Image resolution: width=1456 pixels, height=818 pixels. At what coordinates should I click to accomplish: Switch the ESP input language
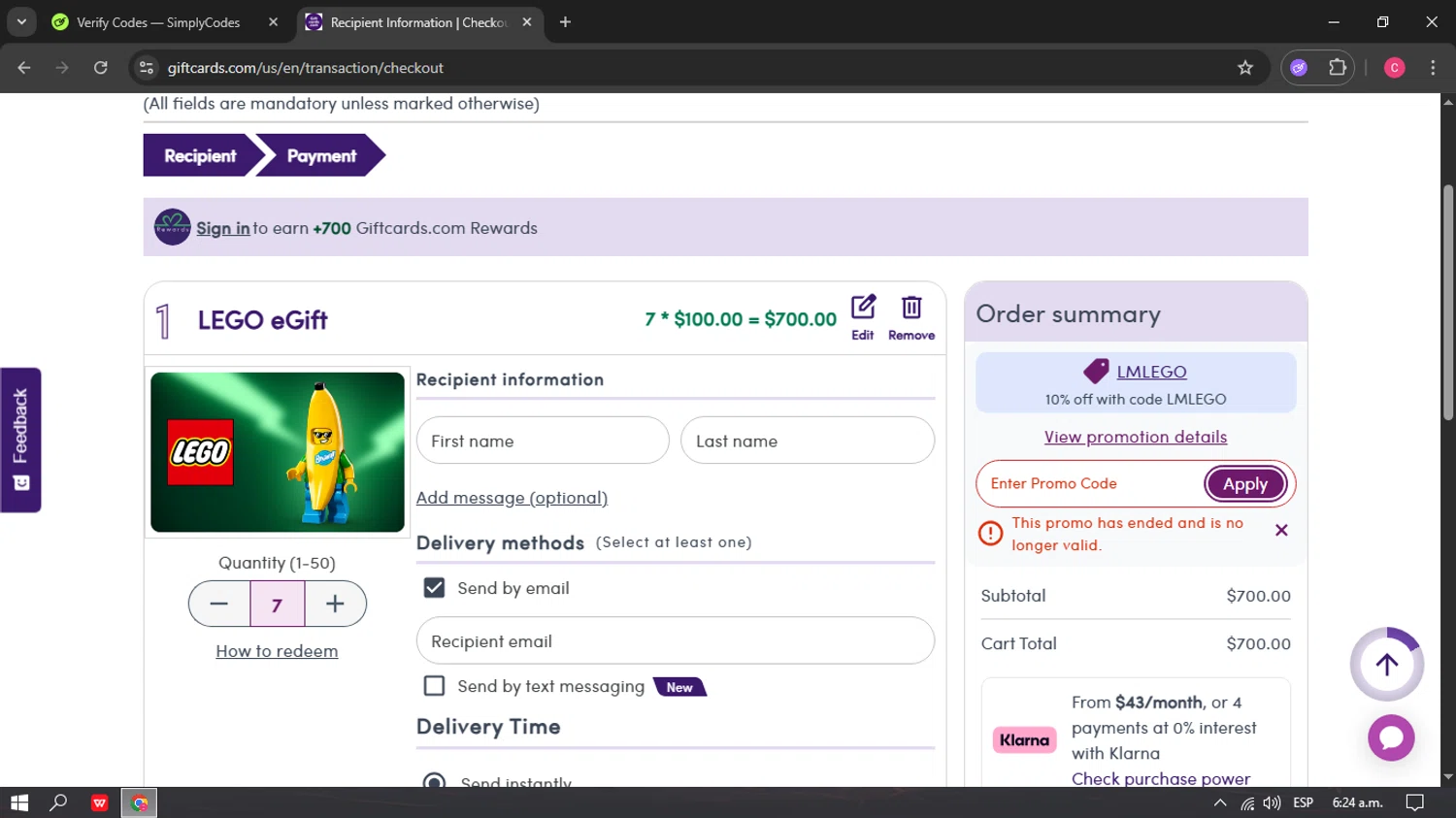pyautogui.click(x=1304, y=802)
